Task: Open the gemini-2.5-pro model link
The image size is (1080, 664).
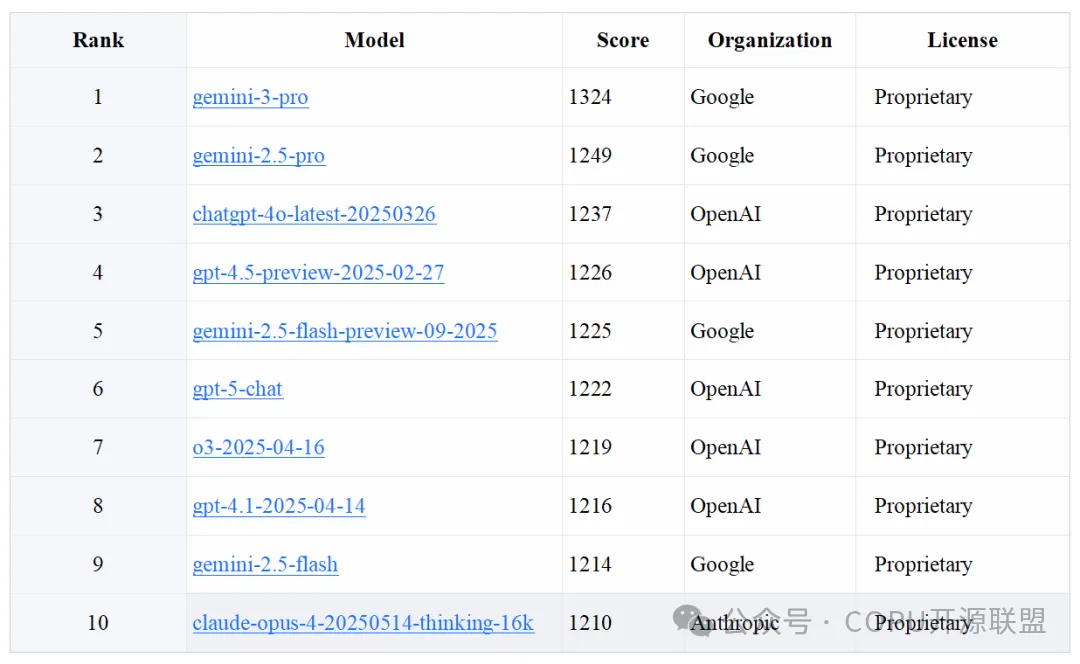Action: pyautogui.click(x=258, y=156)
